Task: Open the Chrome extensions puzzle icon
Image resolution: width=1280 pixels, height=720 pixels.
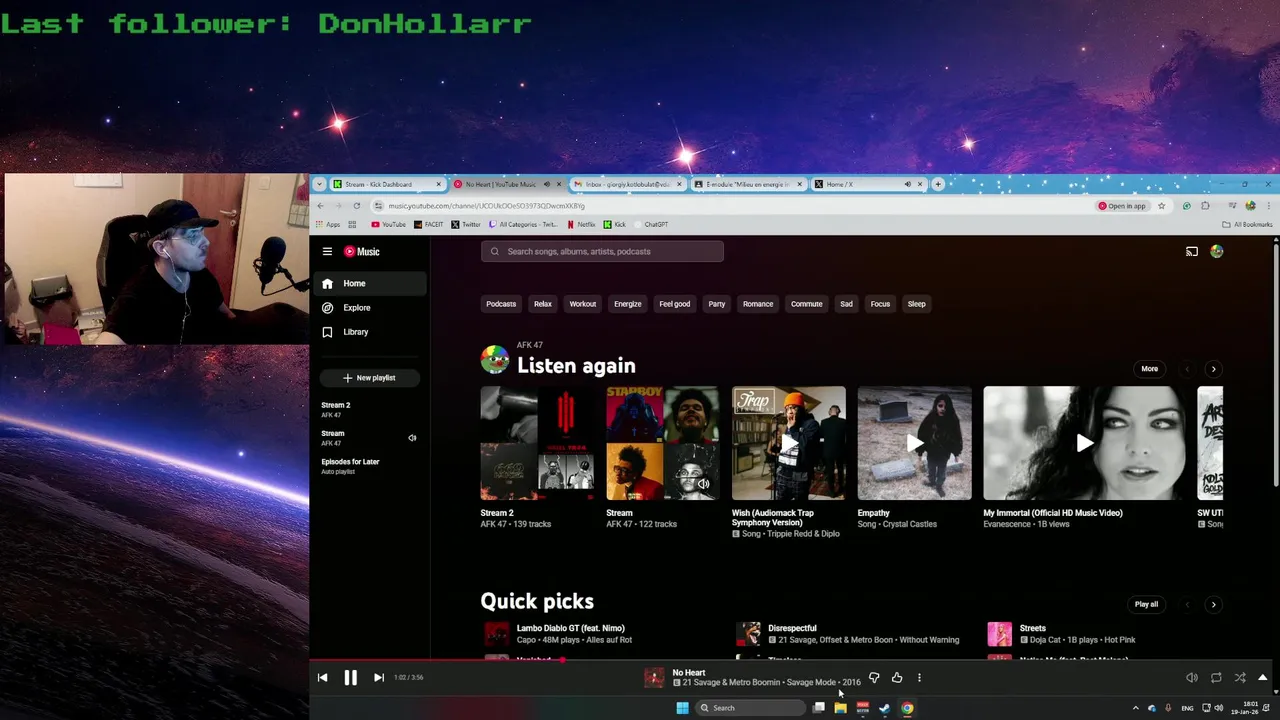Action: pos(1206,206)
